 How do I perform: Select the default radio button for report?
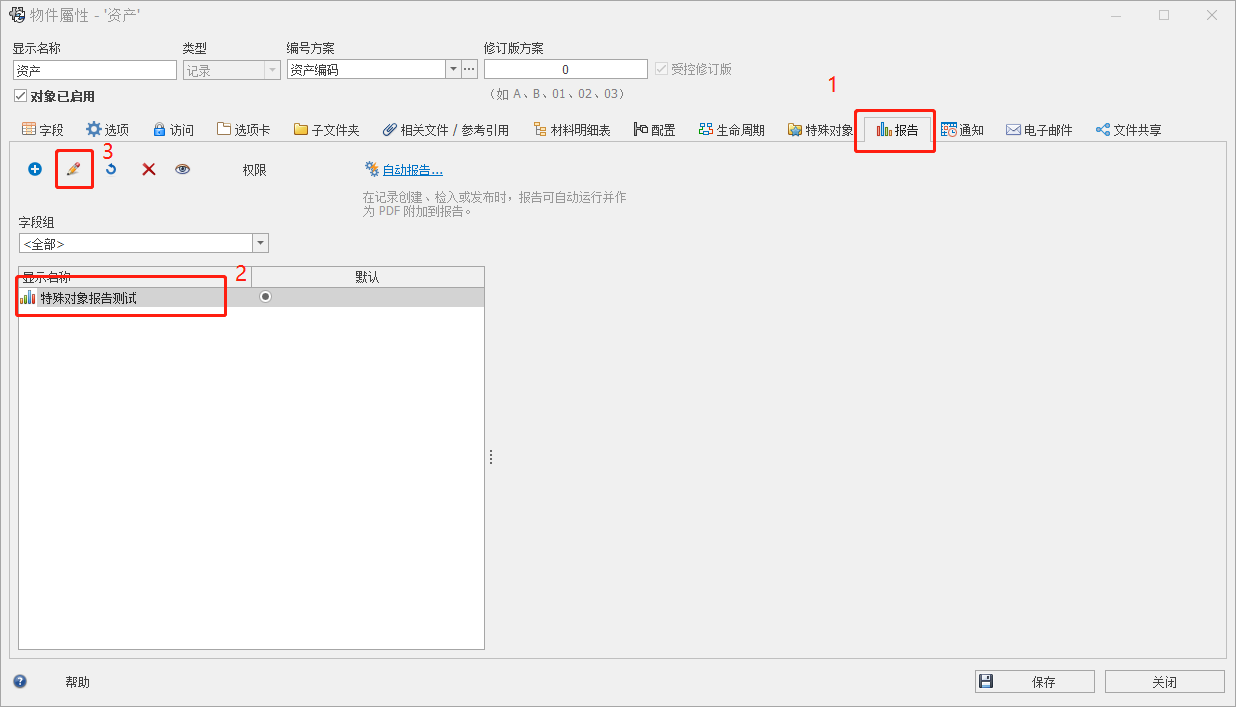265,297
